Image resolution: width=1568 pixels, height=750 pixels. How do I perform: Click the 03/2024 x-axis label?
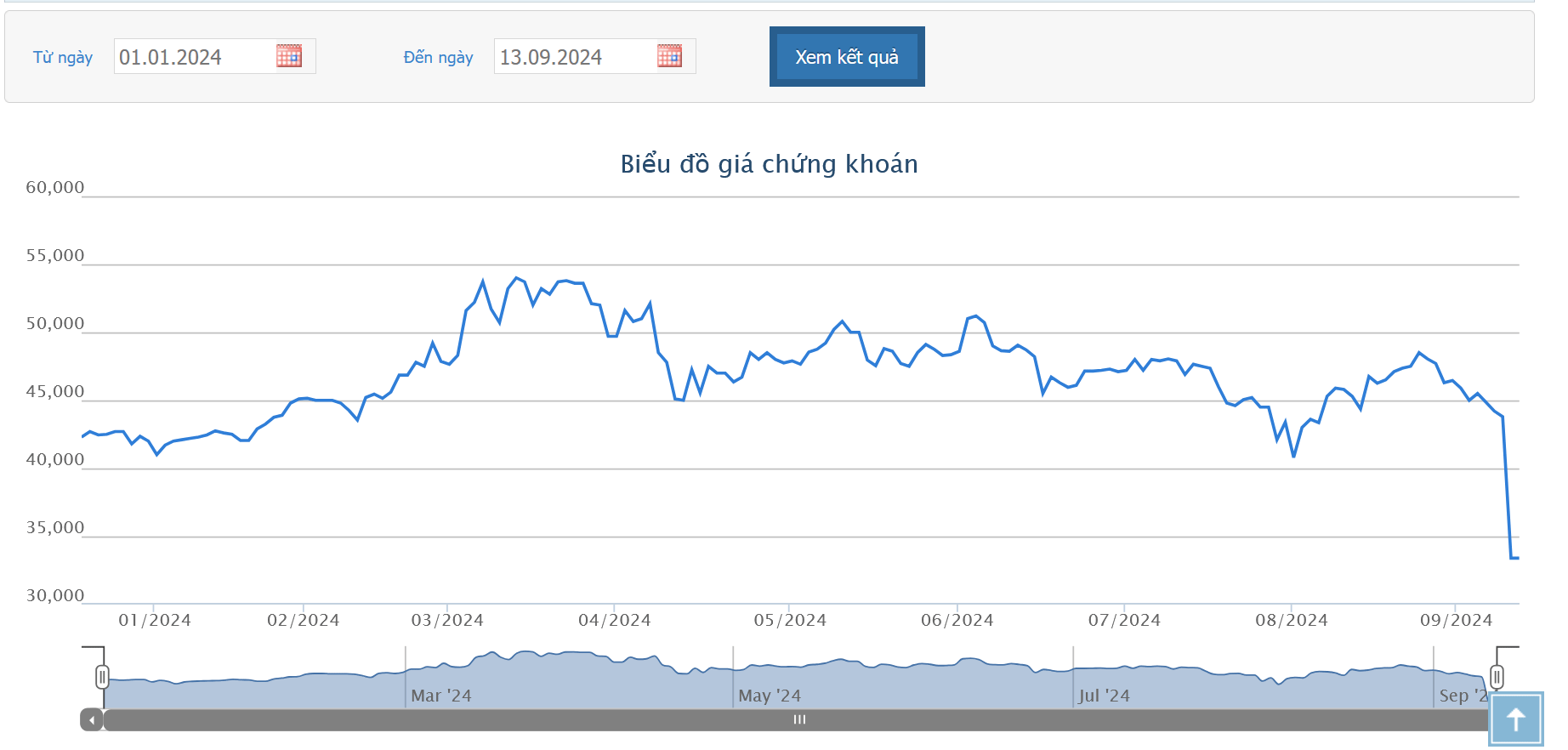pyautogui.click(x=447, y=620)
